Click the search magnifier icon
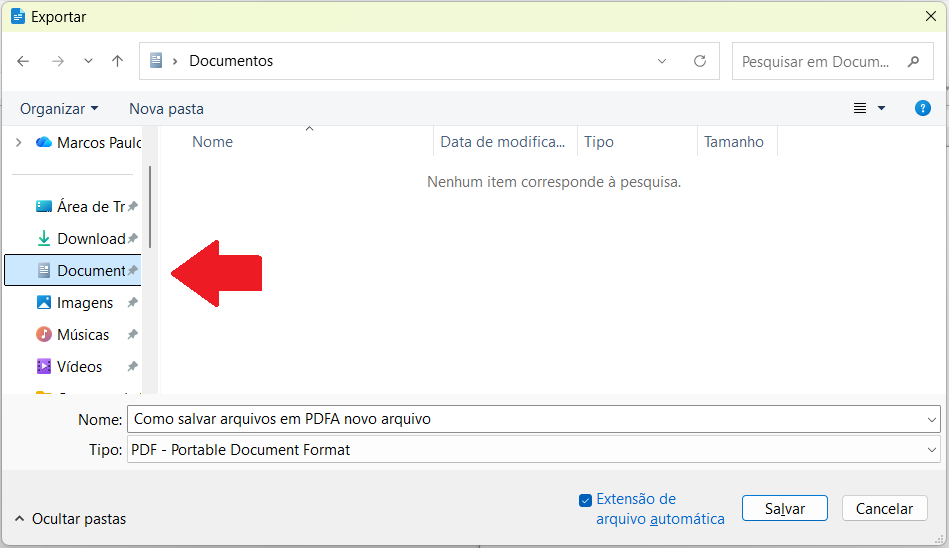 click(913, 61)
